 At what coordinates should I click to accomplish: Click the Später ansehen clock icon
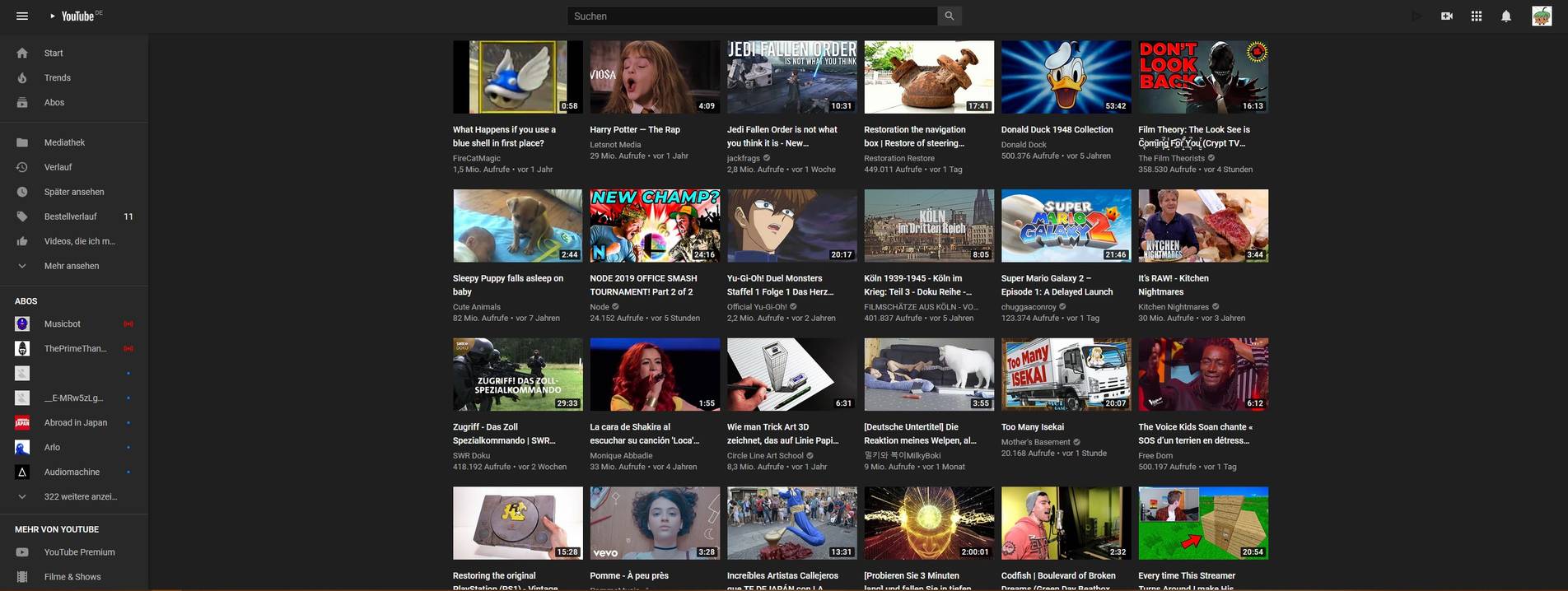[22, 192]
